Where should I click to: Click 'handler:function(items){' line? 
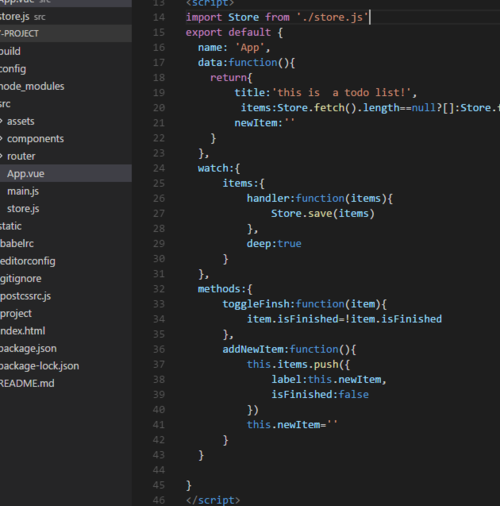320,198
